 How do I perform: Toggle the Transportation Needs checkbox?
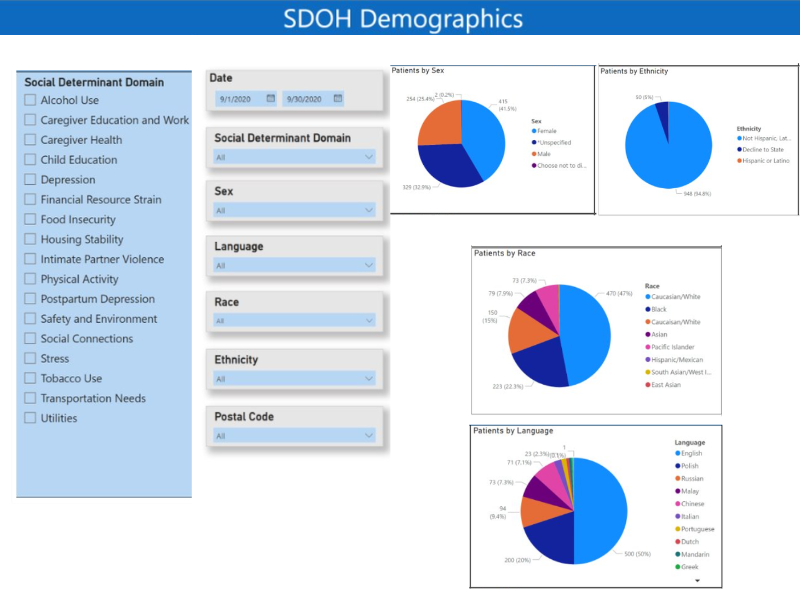pos(30,398)
